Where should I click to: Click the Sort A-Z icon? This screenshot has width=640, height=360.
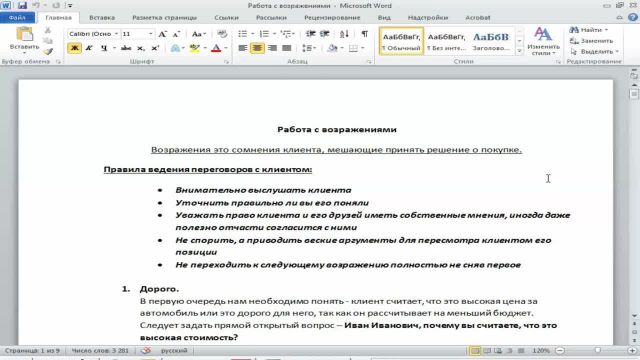click(344, 34)
